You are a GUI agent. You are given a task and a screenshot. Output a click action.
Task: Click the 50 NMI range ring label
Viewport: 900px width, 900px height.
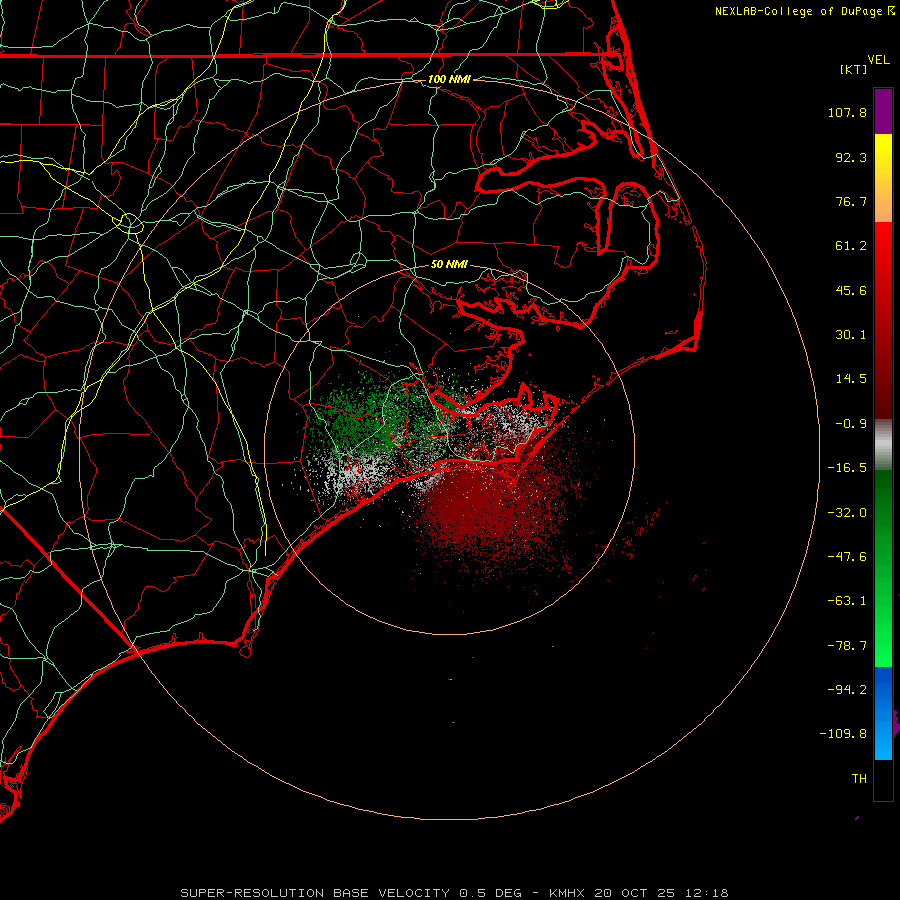point(449,265)
